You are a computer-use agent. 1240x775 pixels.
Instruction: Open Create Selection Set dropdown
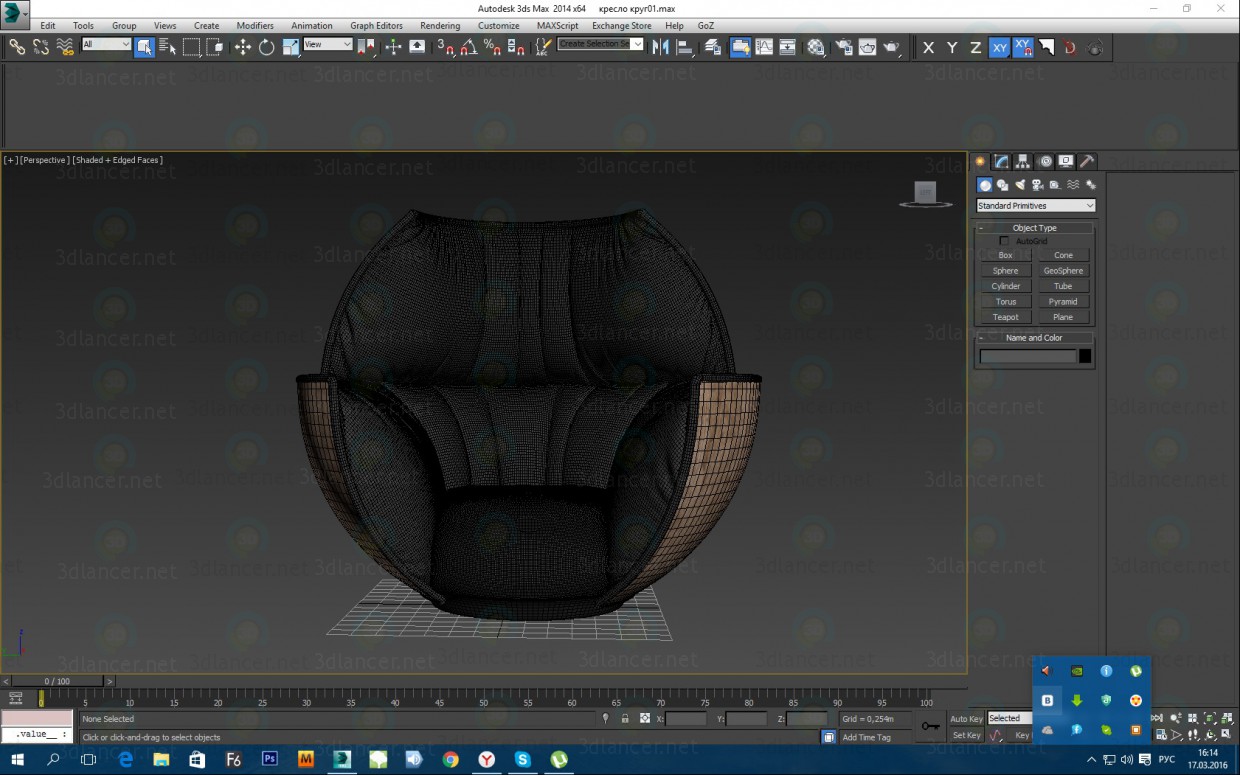pos(600,44)
